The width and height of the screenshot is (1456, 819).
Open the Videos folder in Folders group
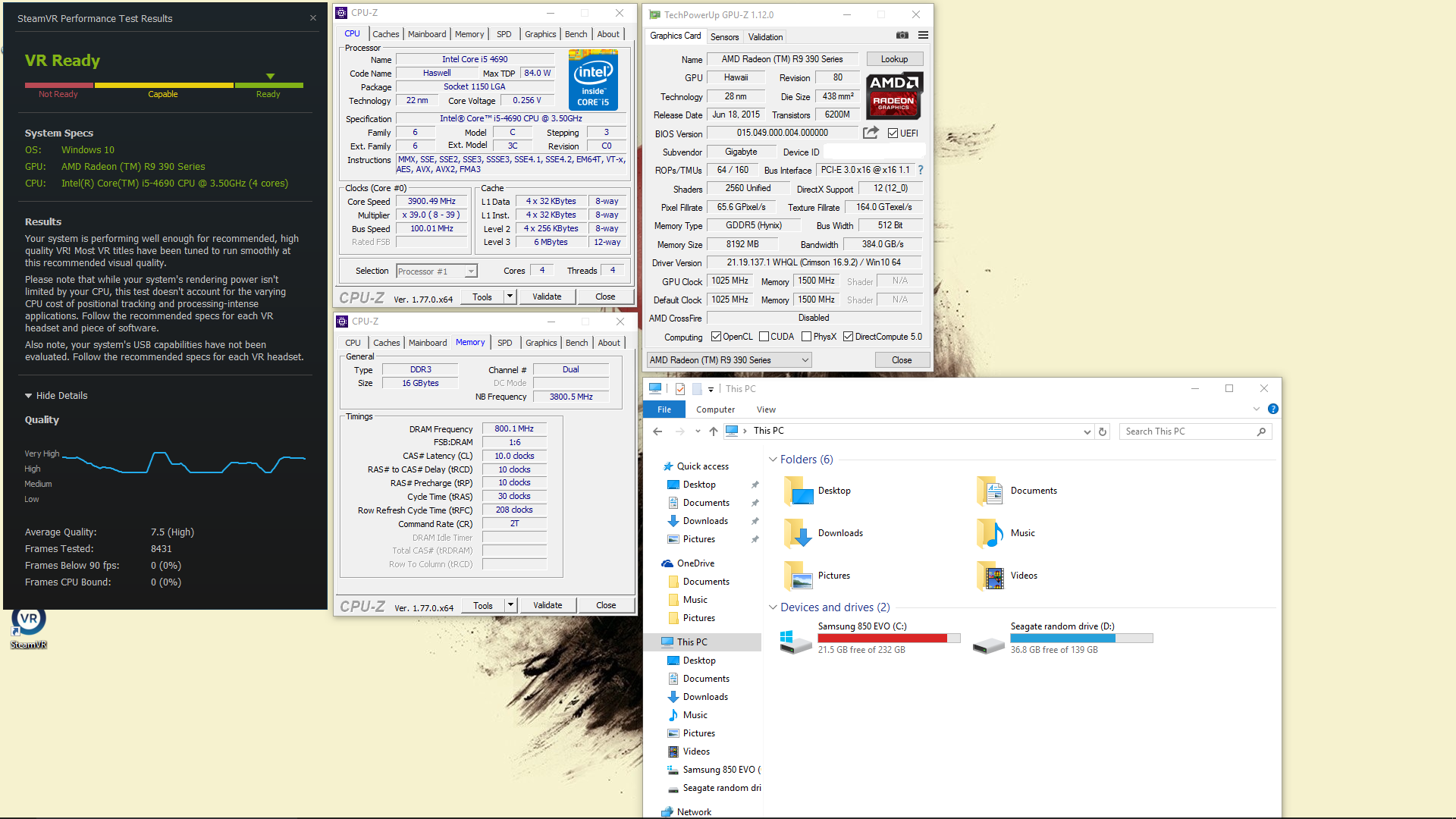coord(1007,576)
